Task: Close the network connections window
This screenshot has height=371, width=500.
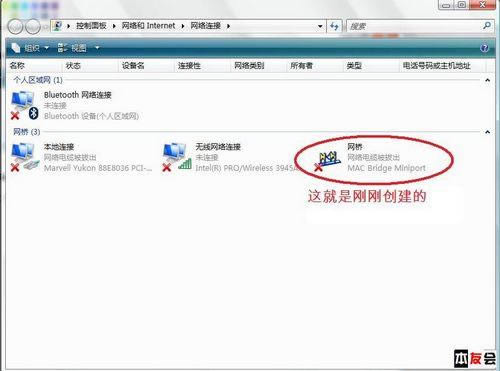Action: (482, 5)
